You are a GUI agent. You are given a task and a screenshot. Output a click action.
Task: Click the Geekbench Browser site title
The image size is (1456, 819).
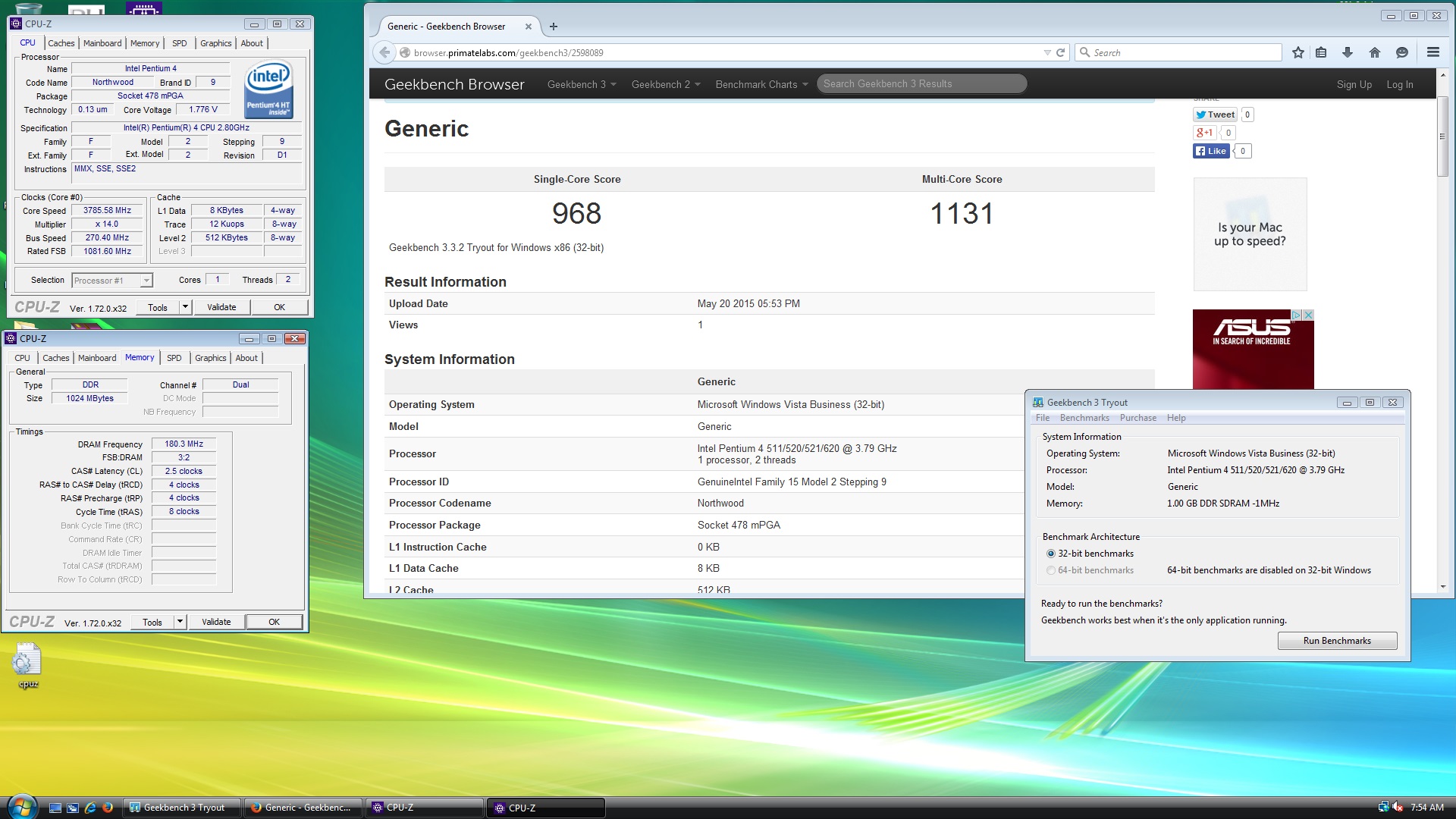[454, 84]
